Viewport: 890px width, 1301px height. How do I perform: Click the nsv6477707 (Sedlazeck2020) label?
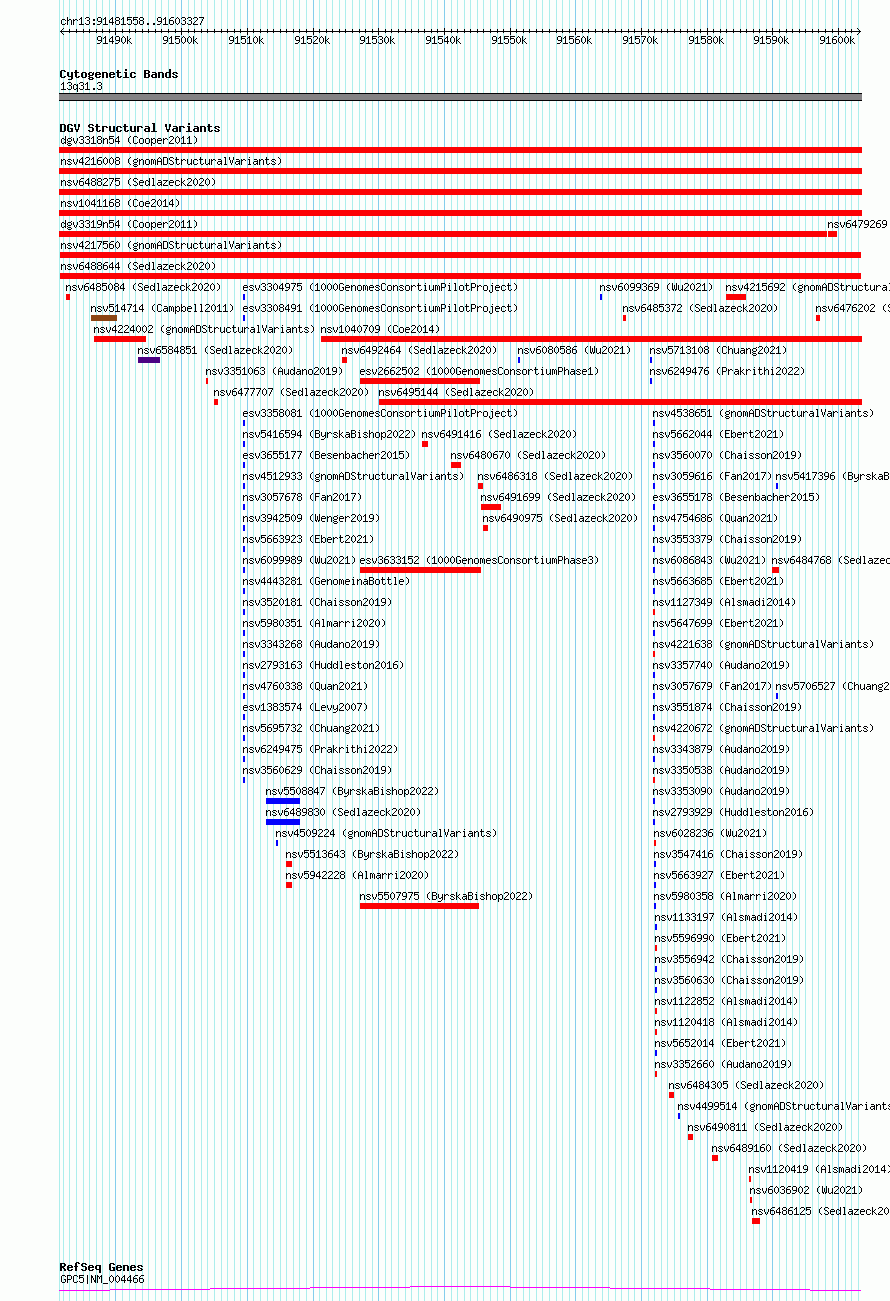[291, 392]
